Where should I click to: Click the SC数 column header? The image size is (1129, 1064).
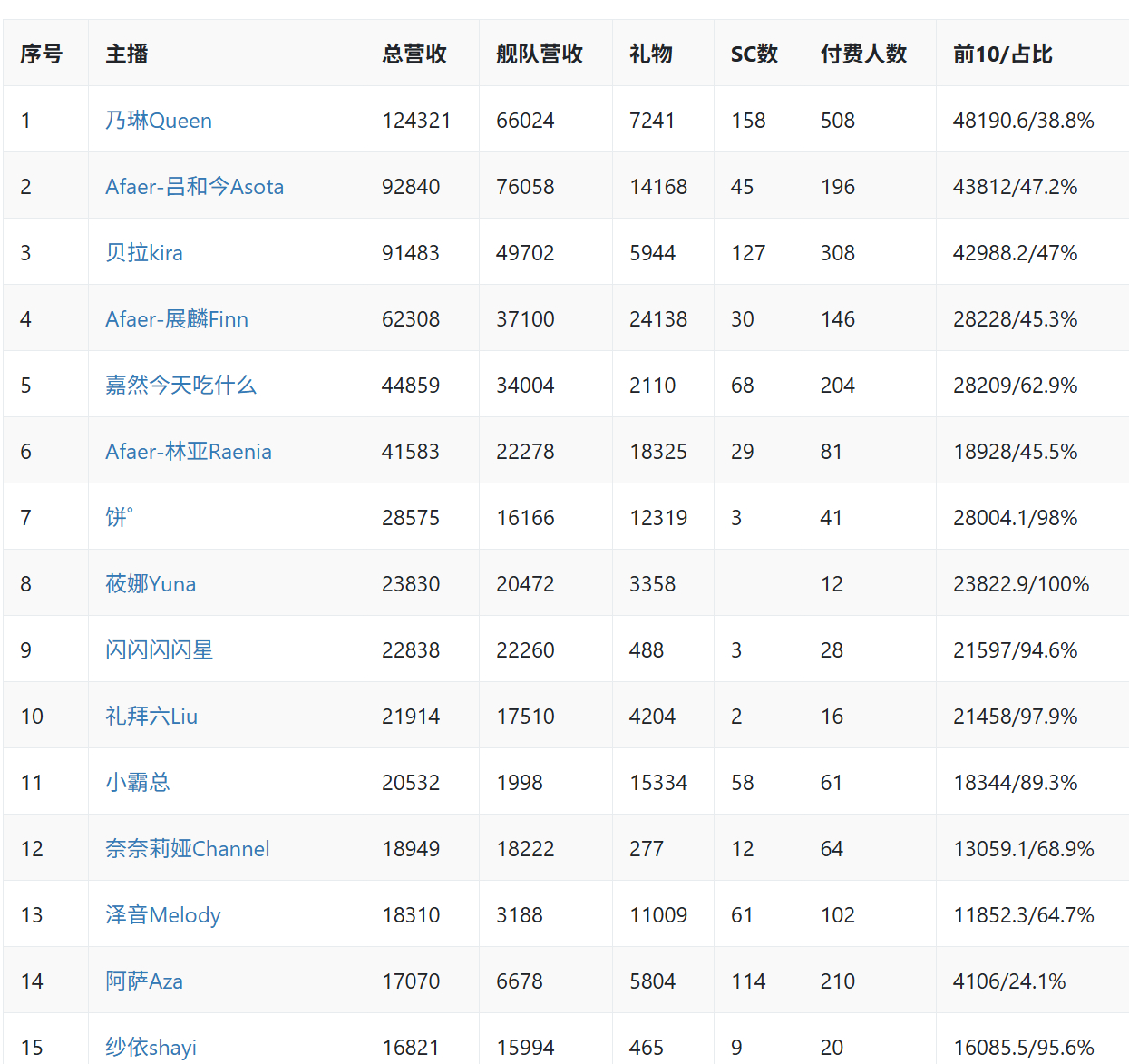pos(754,54)
